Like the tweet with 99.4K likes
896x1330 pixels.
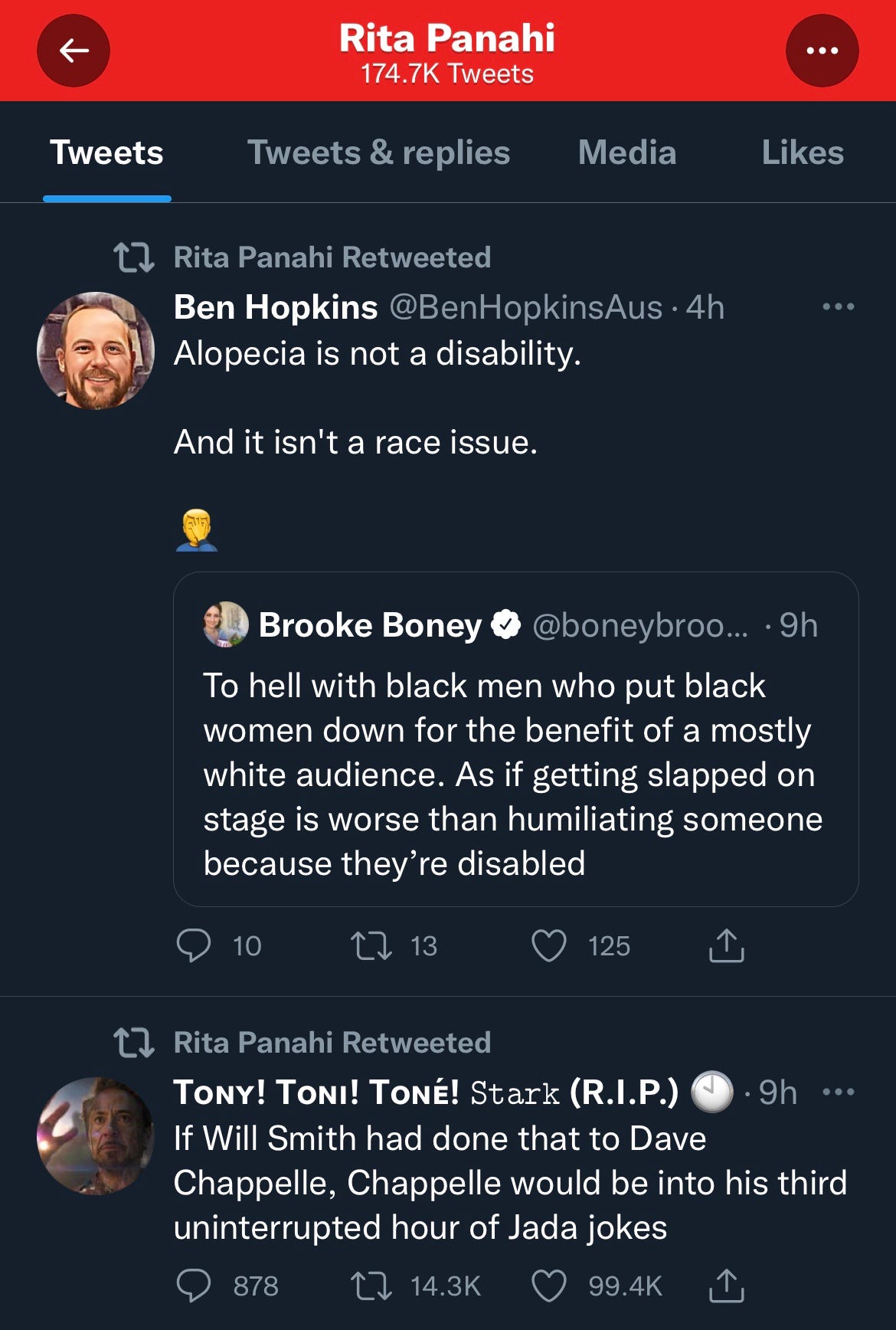tap(549, 1286)
